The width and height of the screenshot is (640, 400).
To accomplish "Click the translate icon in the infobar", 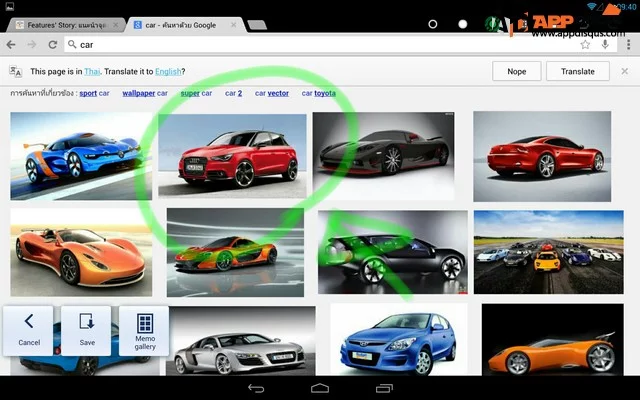I will pos(16,71).
